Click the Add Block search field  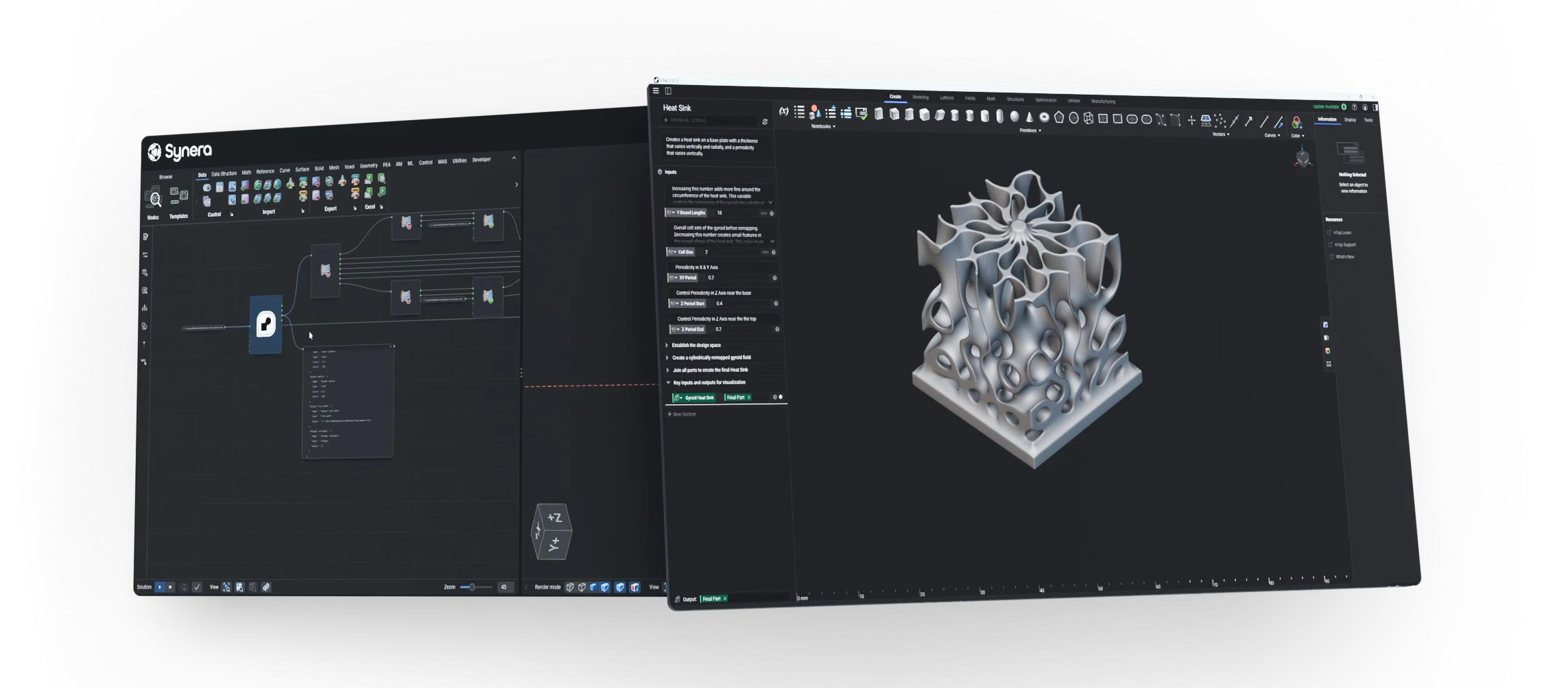click(x=710, y=120)
